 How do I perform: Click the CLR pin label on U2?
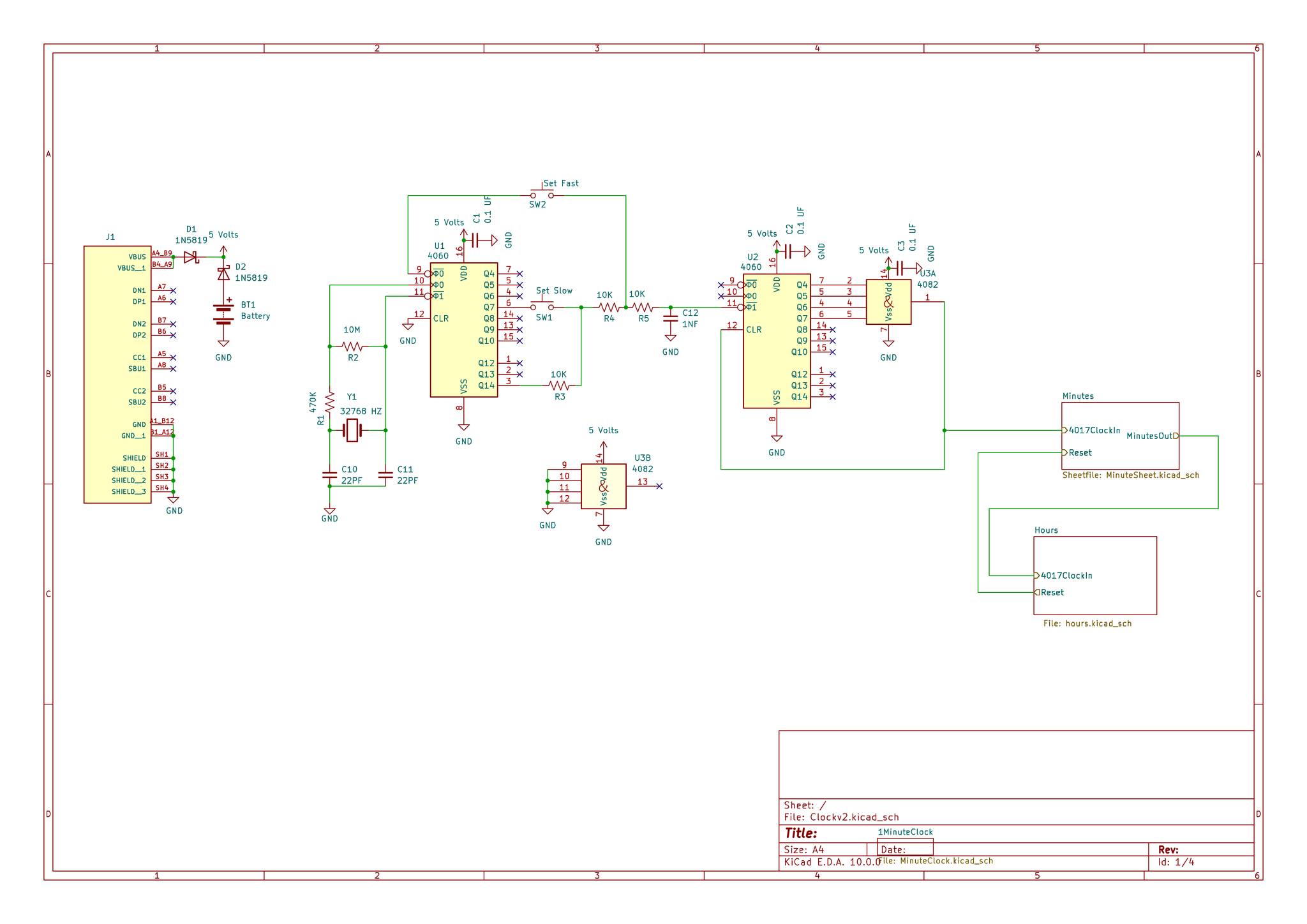754,330
